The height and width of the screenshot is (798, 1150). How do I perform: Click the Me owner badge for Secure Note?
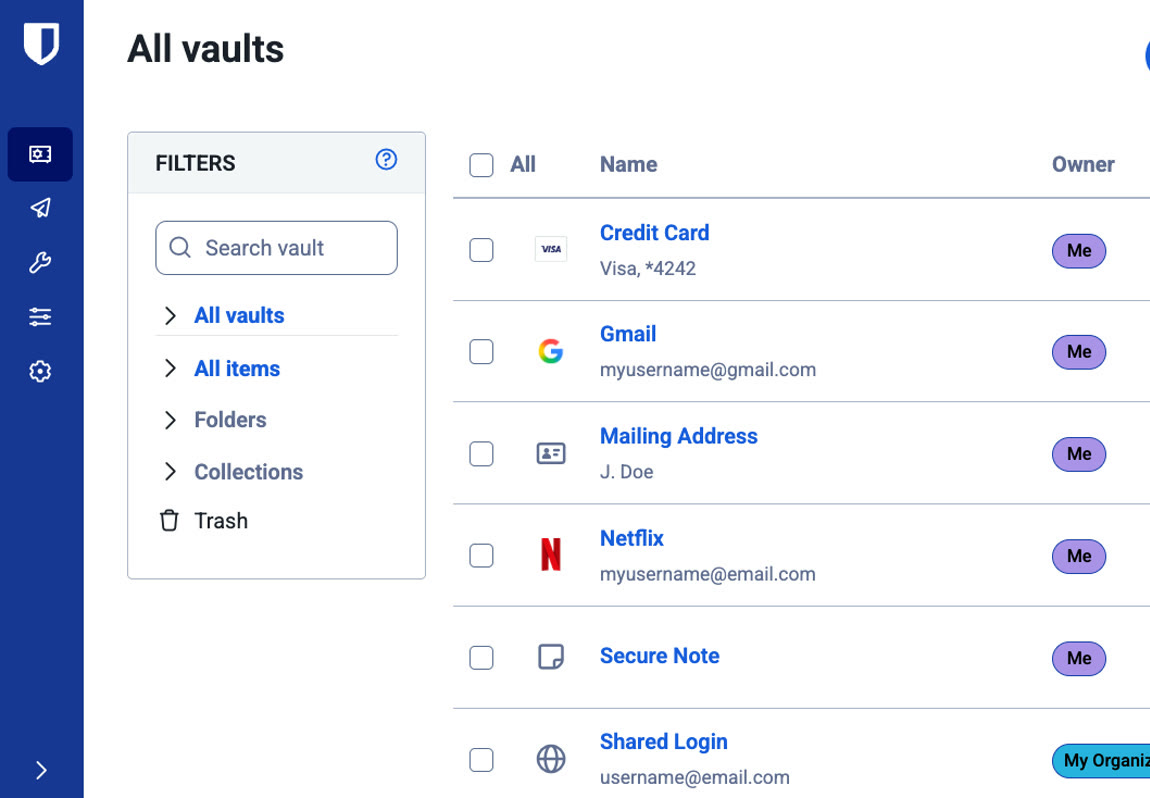1079,658
